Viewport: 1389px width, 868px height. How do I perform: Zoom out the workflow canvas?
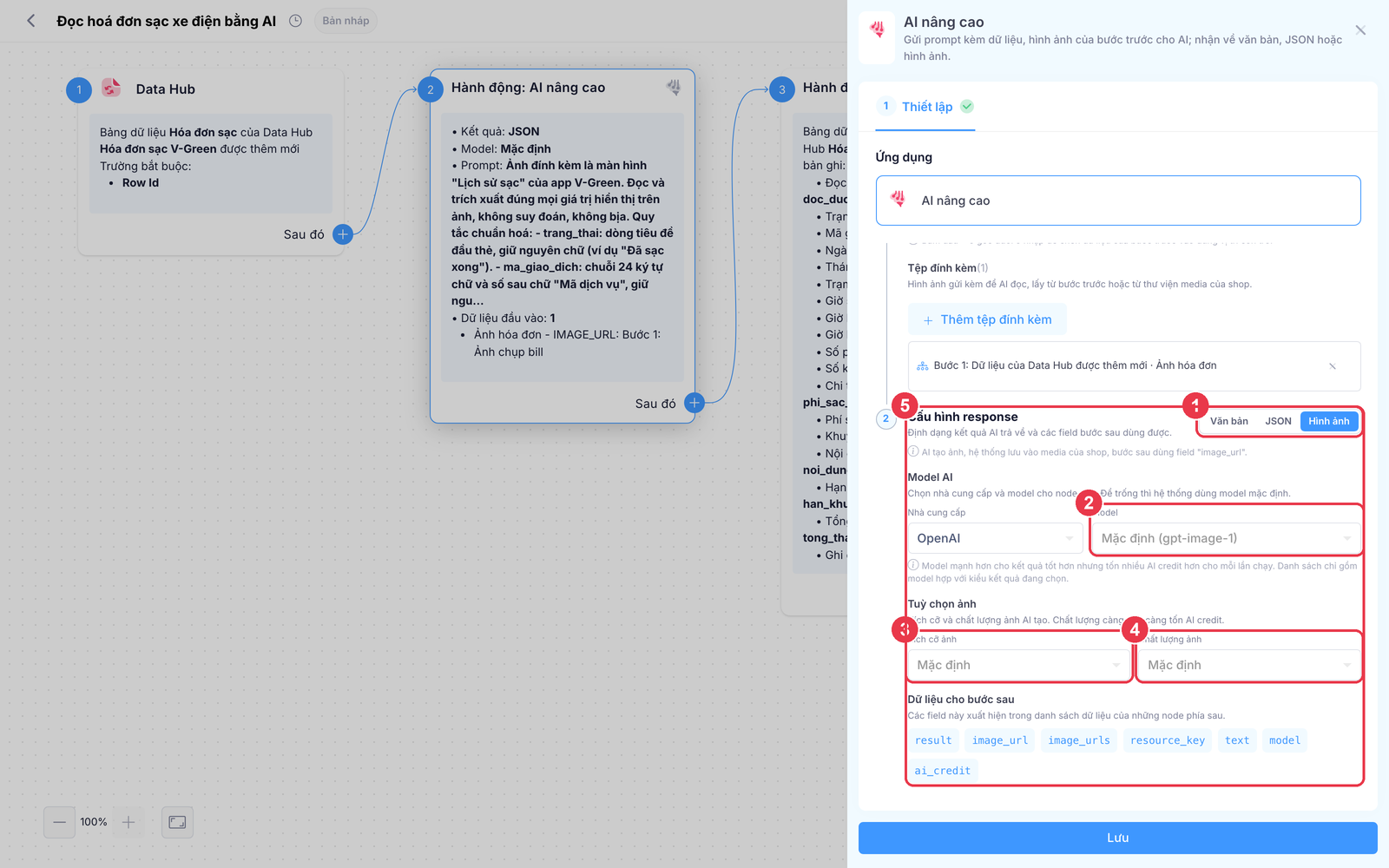59,822
